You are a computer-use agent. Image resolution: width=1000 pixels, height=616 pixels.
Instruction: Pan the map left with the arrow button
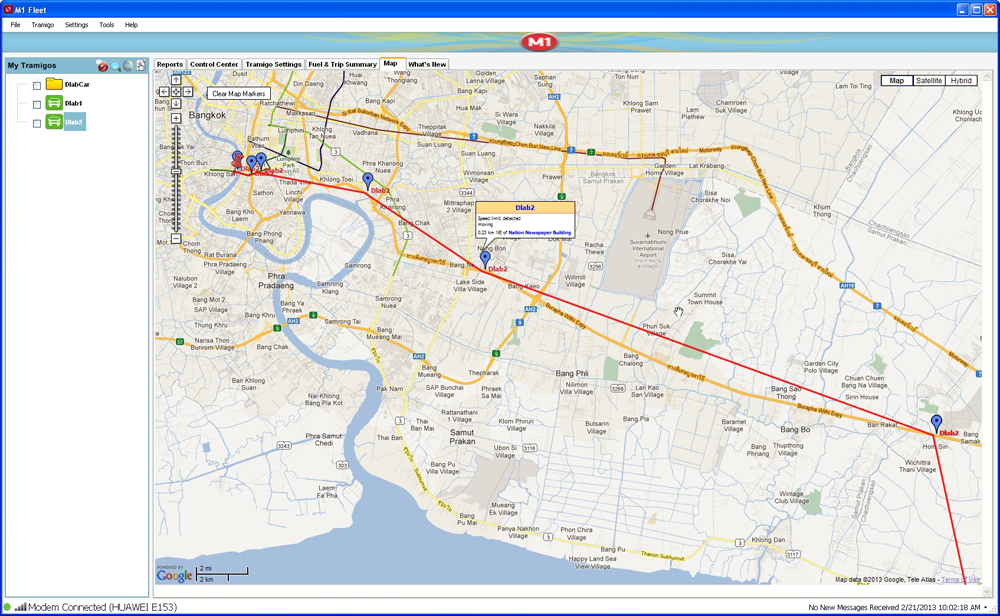click(x=164, y=92)
